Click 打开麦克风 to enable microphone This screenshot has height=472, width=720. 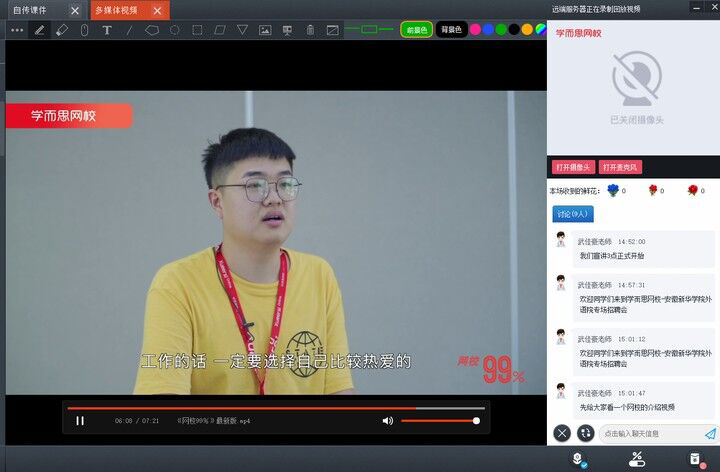pos(621,167)
